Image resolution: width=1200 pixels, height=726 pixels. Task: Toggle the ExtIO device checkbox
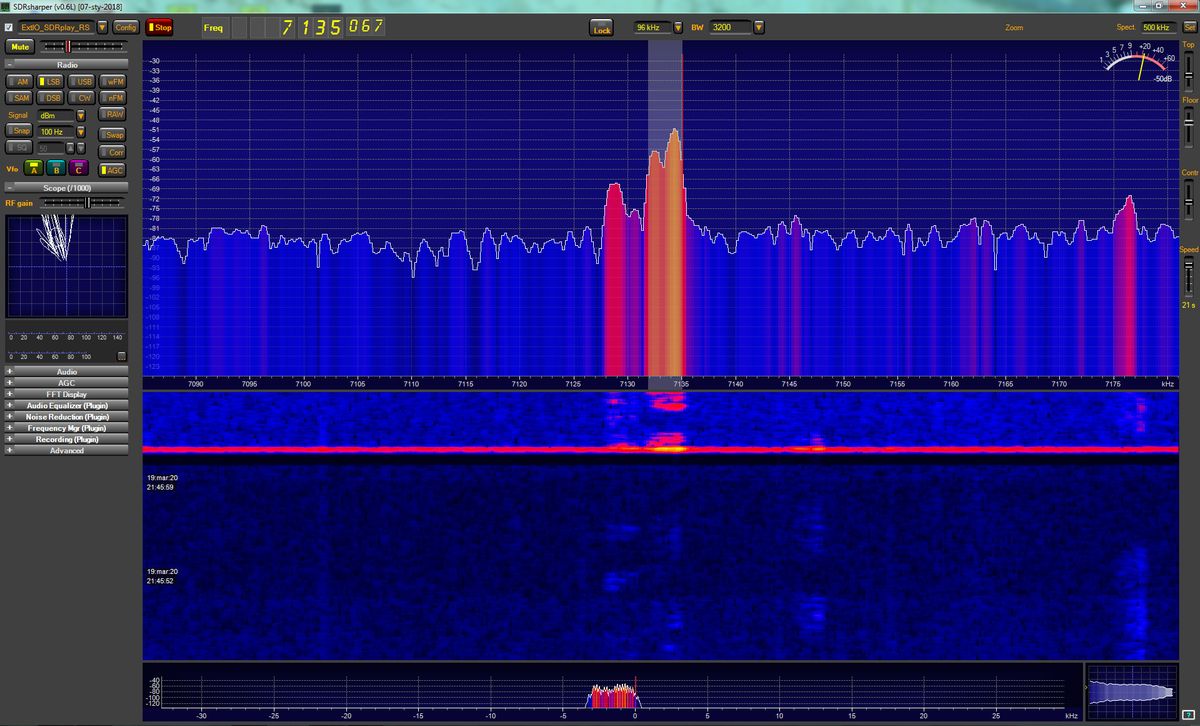point(9,27)
